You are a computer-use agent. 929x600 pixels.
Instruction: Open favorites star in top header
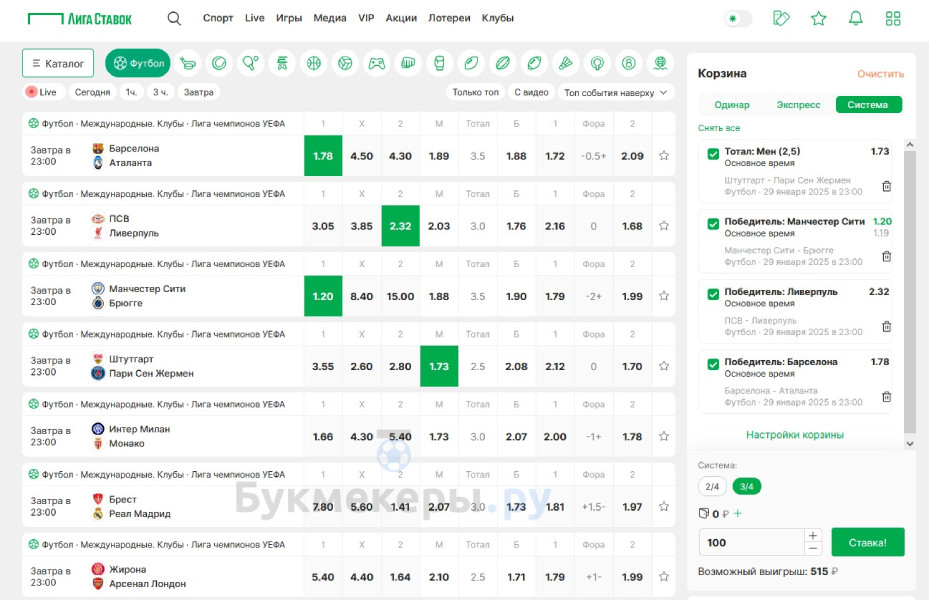[x=819, y=18]
